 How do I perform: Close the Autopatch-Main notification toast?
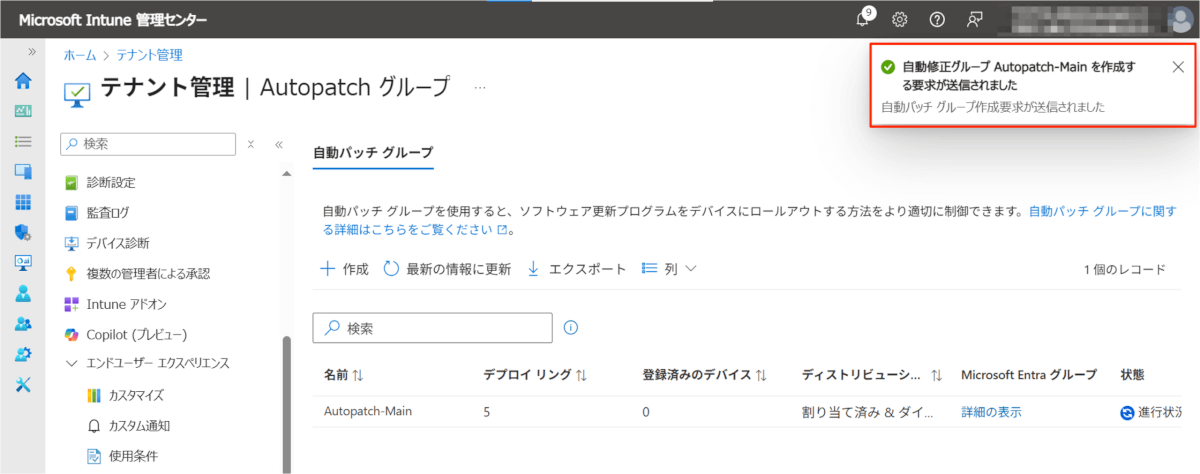1178,67
